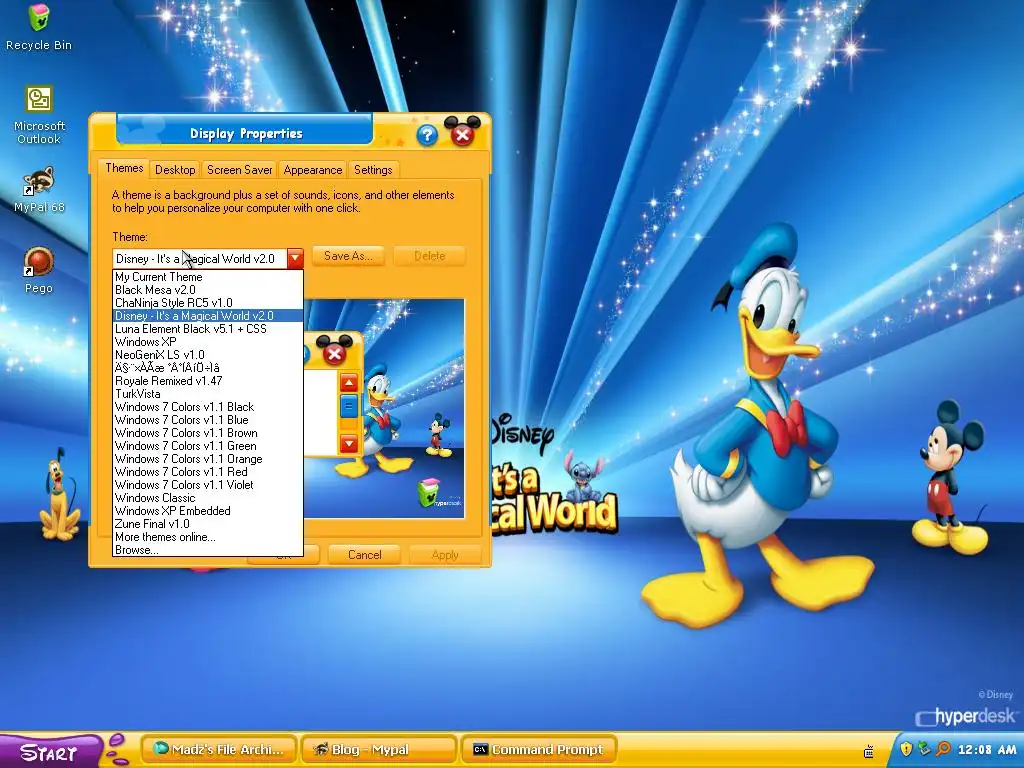Pick Windows 7 Colors v1.1 Violet
This screenshot has height=768, width=1024.
208,485
